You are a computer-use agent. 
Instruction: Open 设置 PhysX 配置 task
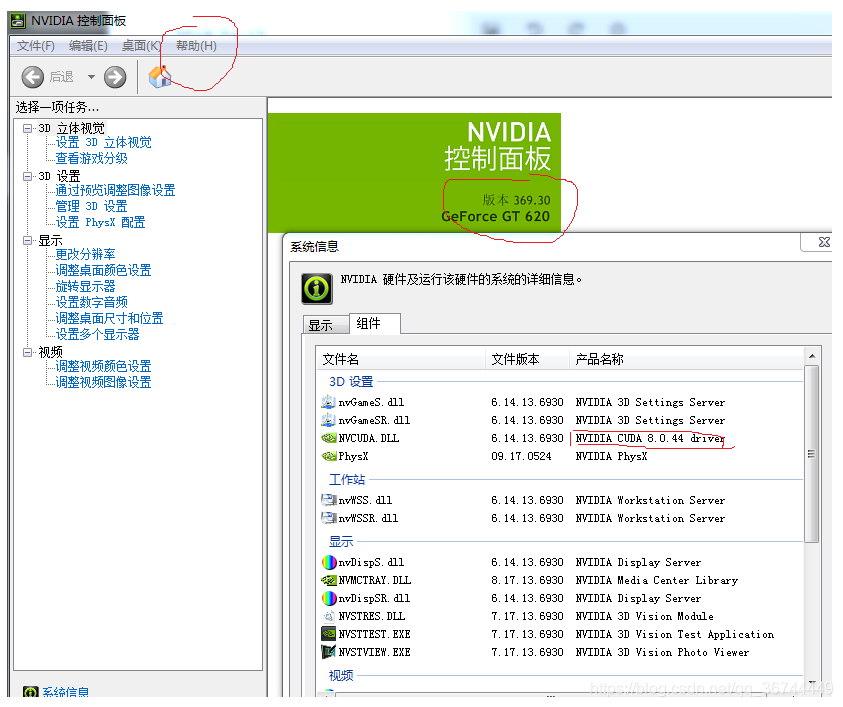click(x=101, y=222)
